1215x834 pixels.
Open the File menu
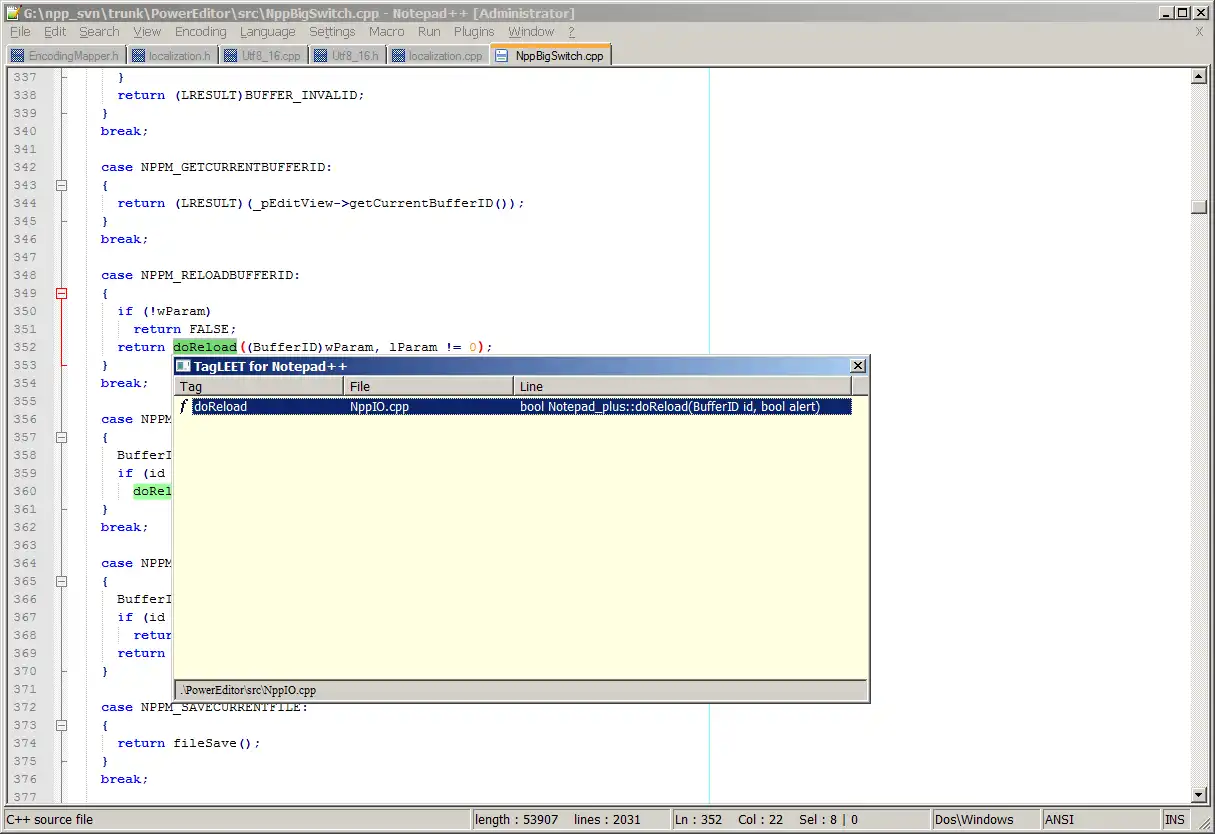pos(20,32)
